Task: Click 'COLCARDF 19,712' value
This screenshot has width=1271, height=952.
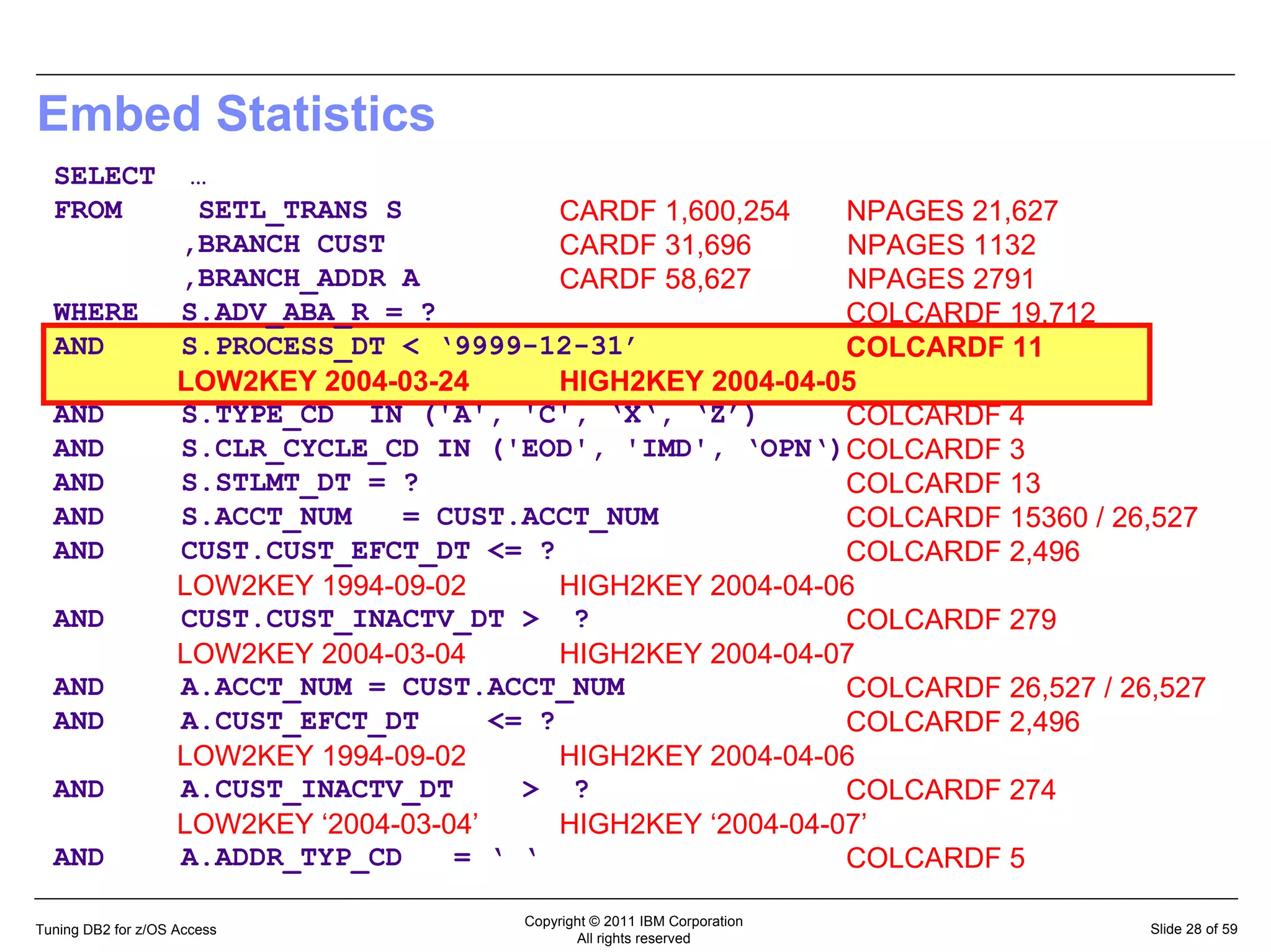Action: pos(971,312)
